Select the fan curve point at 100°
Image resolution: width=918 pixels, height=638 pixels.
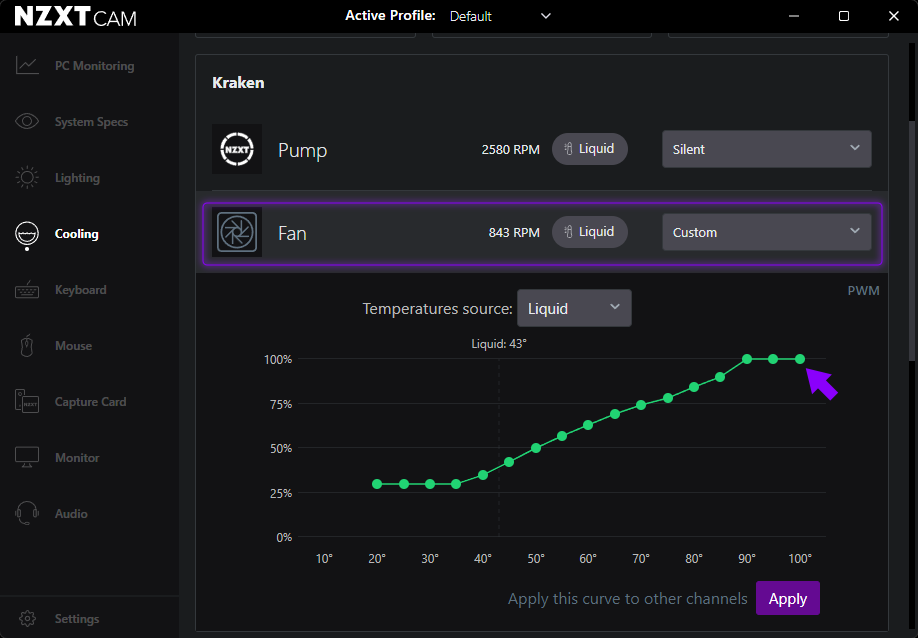pyautogui.click(x=800, y=359)
